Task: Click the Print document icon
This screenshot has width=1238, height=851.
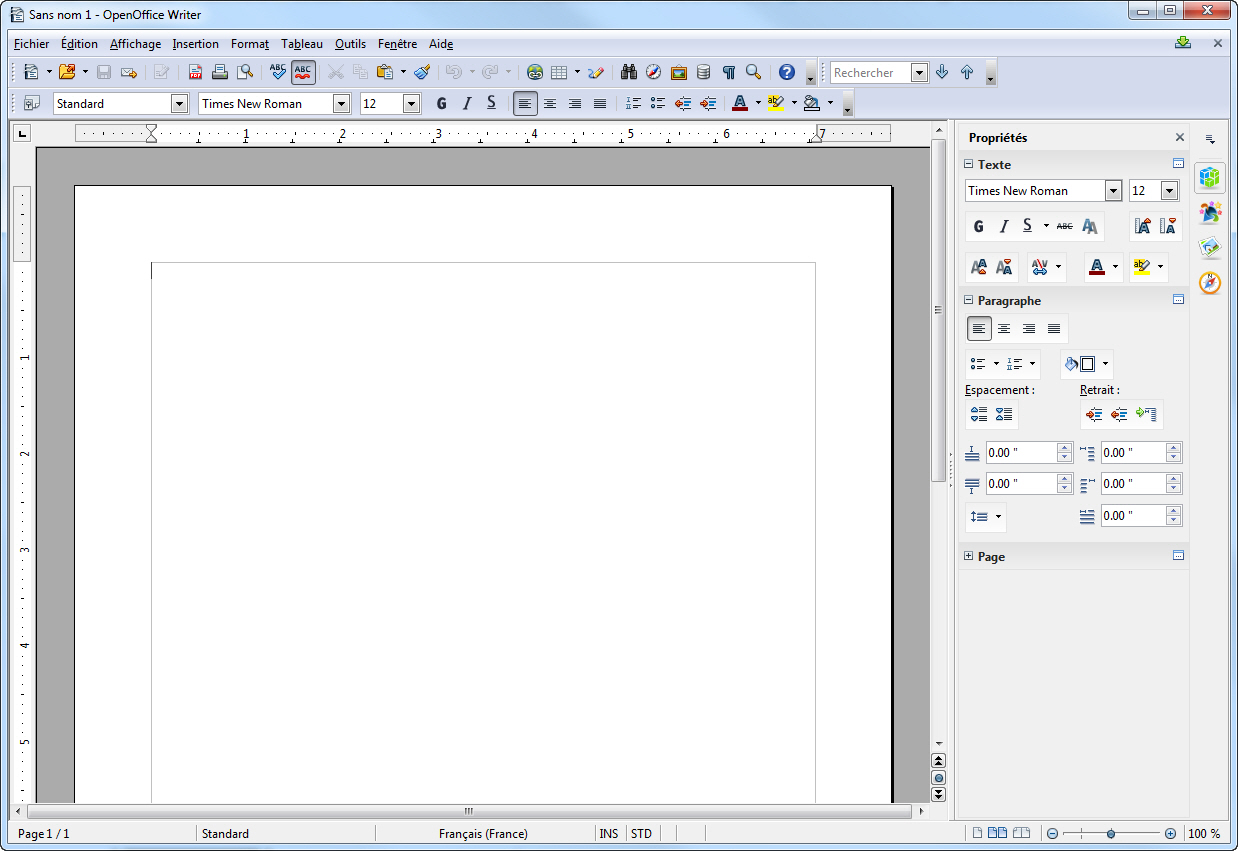Action: 220,72
